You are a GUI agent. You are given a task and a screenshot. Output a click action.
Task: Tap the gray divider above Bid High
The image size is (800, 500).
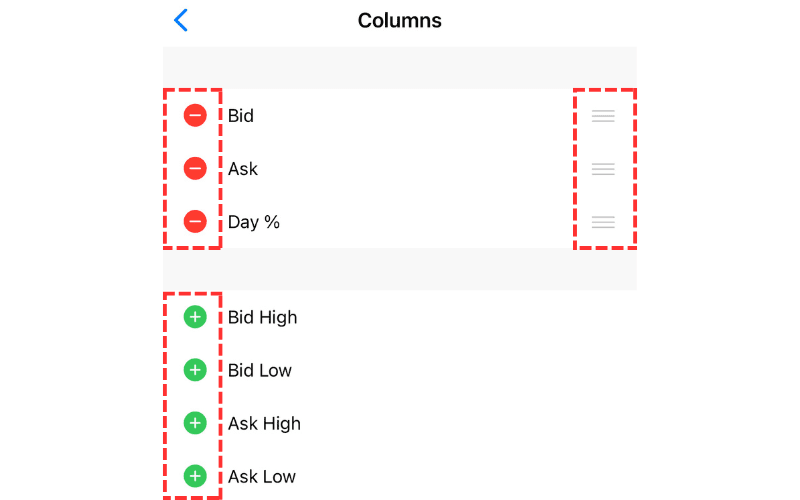(400, 269)
